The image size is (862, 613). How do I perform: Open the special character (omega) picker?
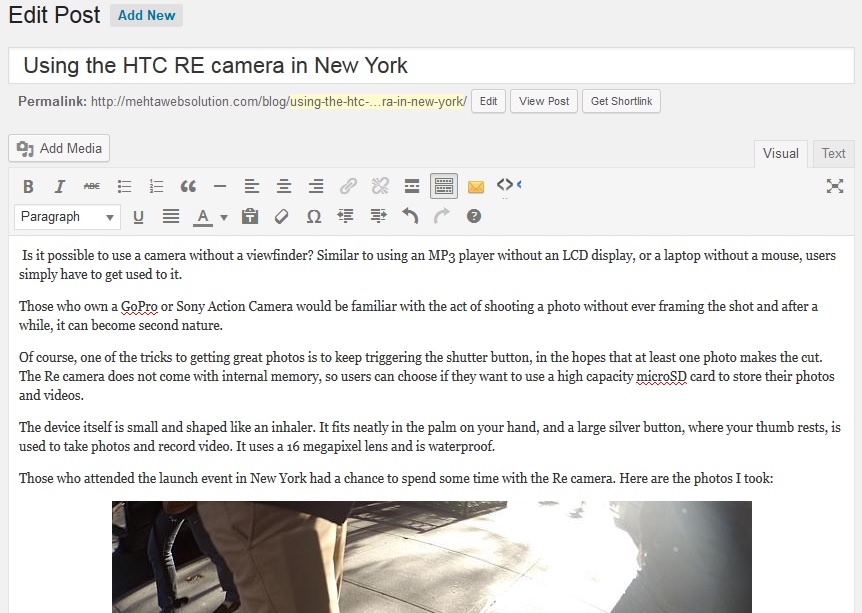pos(314,216)
